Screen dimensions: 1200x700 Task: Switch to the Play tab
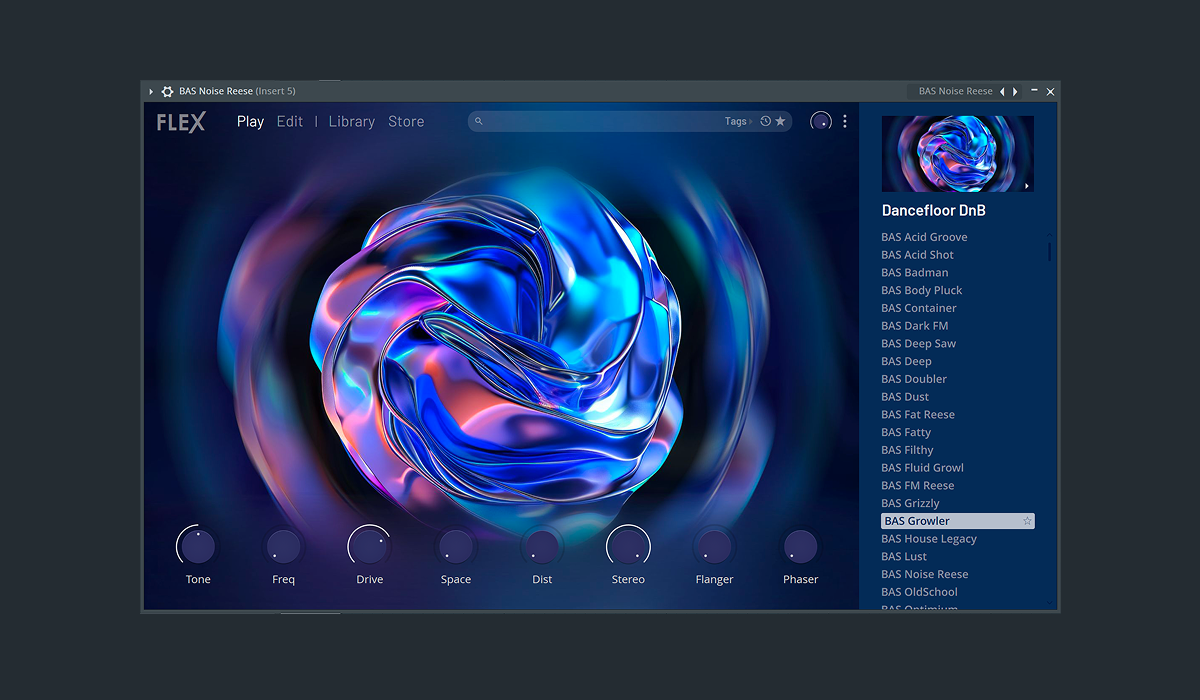(x=250, y=122)
